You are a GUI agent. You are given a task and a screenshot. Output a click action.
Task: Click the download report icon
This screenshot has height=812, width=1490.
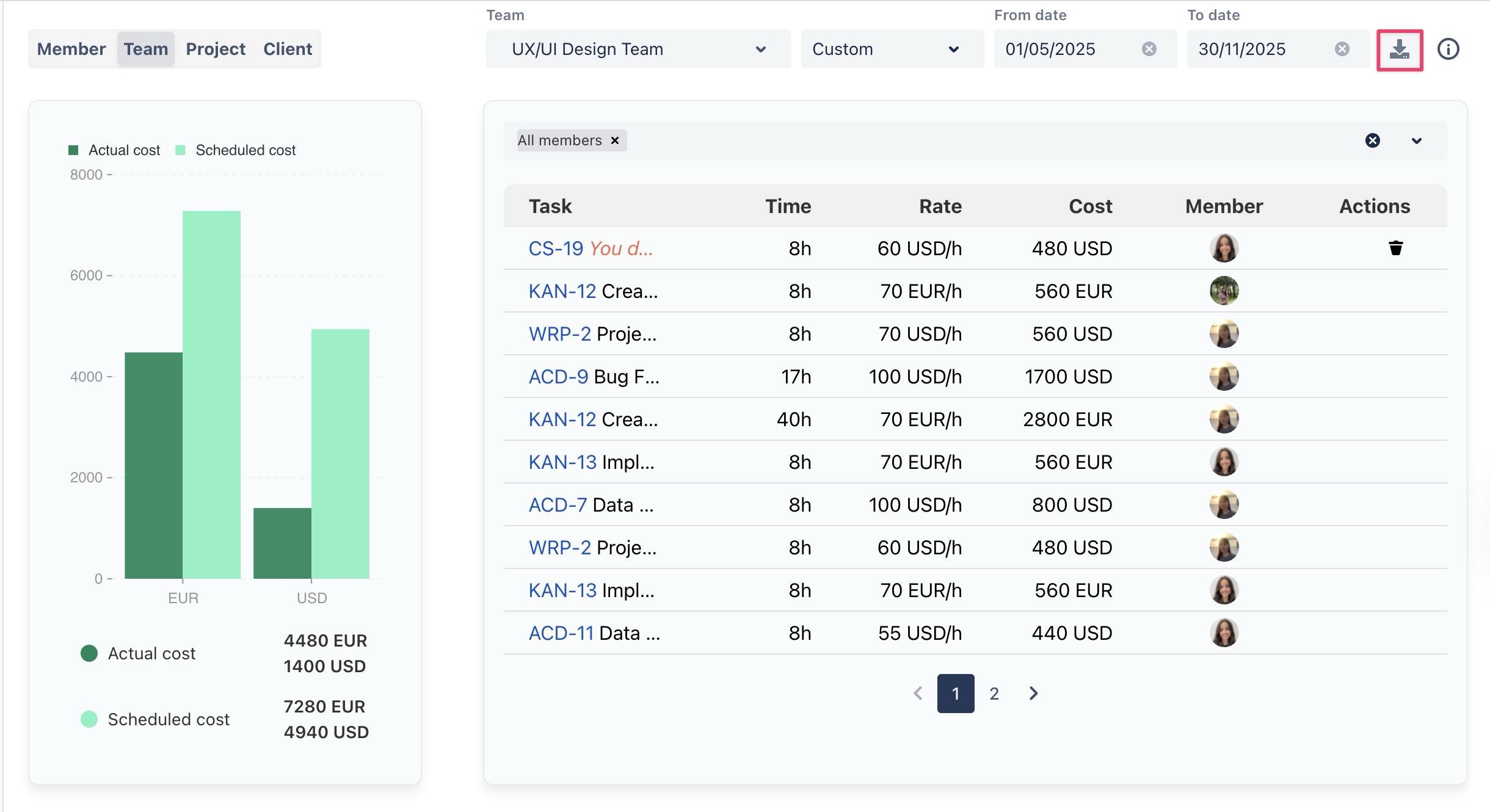(x=1399, y=49)
